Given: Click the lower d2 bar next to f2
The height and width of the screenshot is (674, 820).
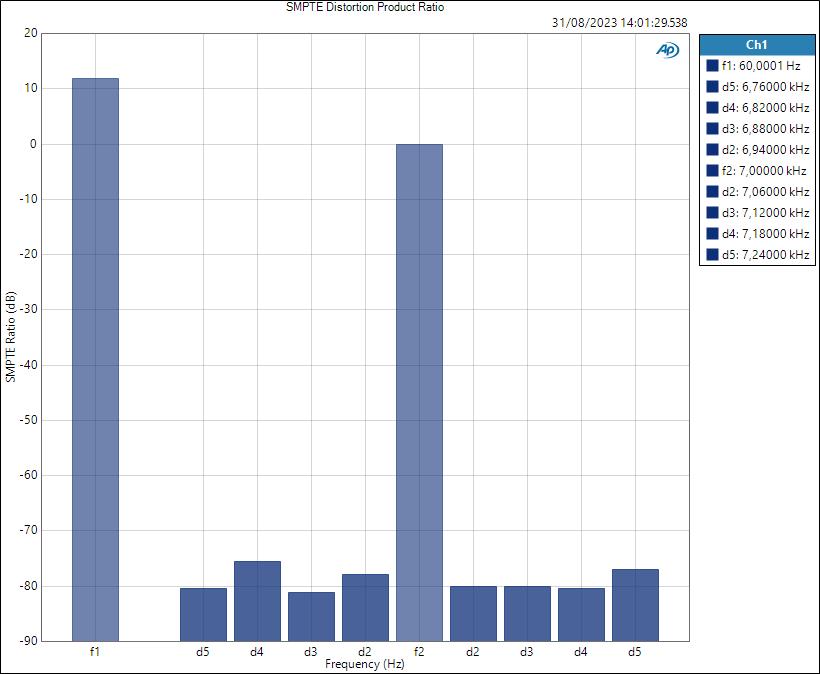Looking at the screenshot, I should coord(366,608).
